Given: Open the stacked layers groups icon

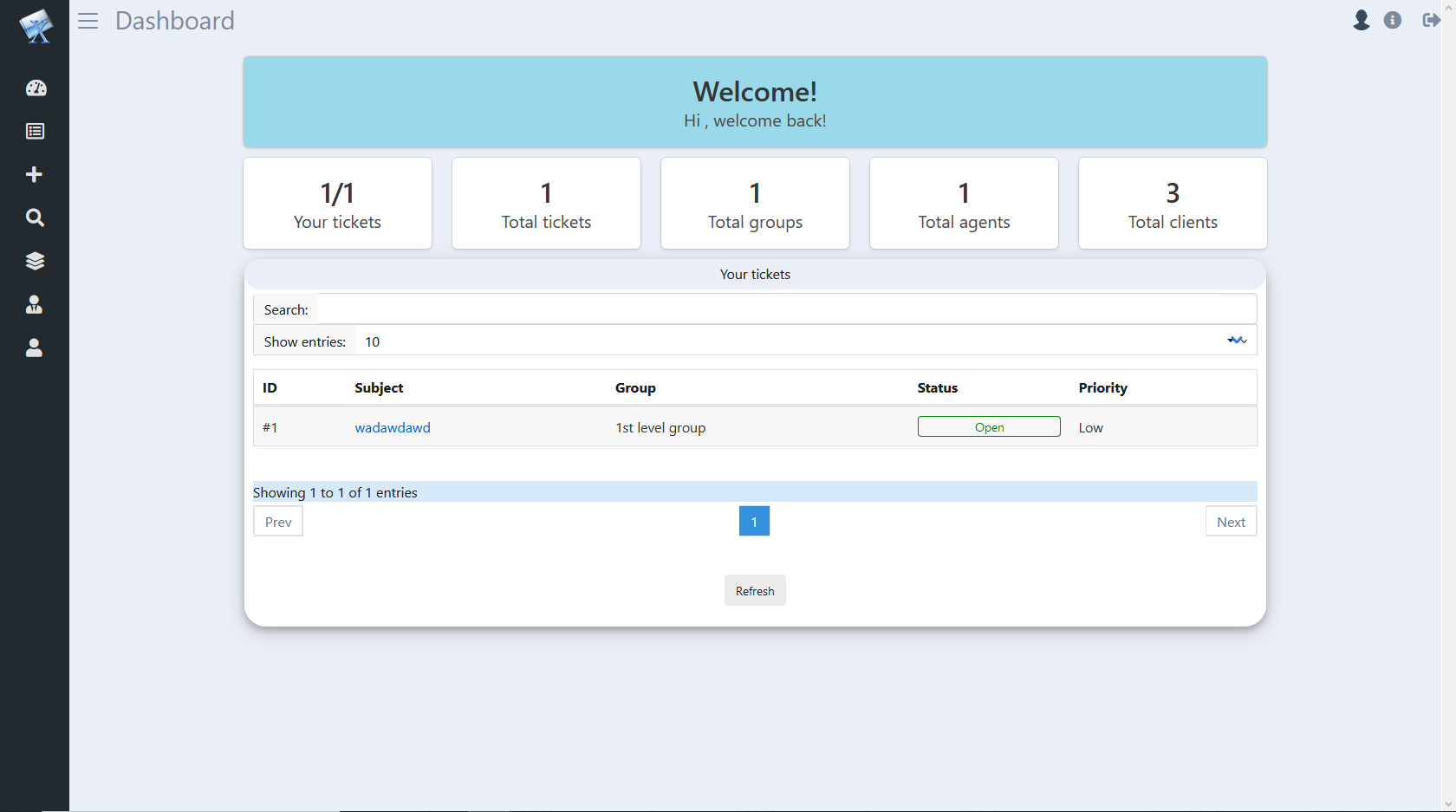Looking at the screenshot, I should (35, 261).
